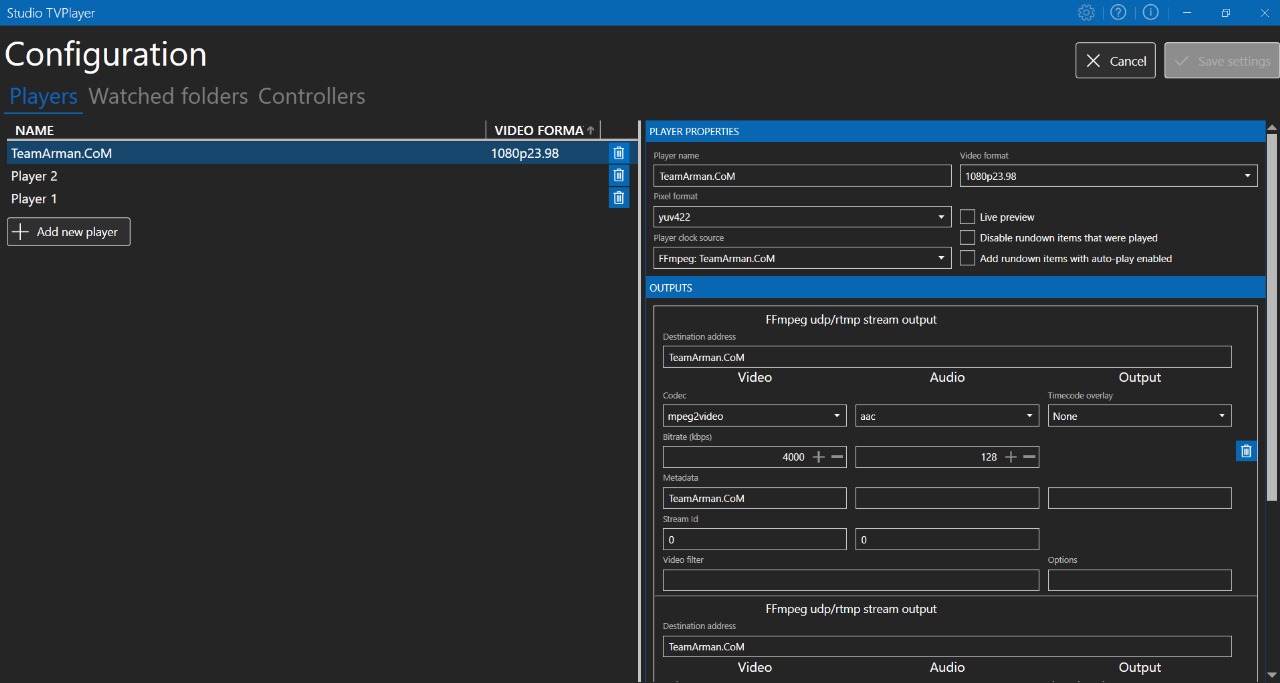The height and width of the screenshot is (683, 1280).
Task: Click the empty output Metadata field under Timecode overlay
Action: pos(1140,498)
